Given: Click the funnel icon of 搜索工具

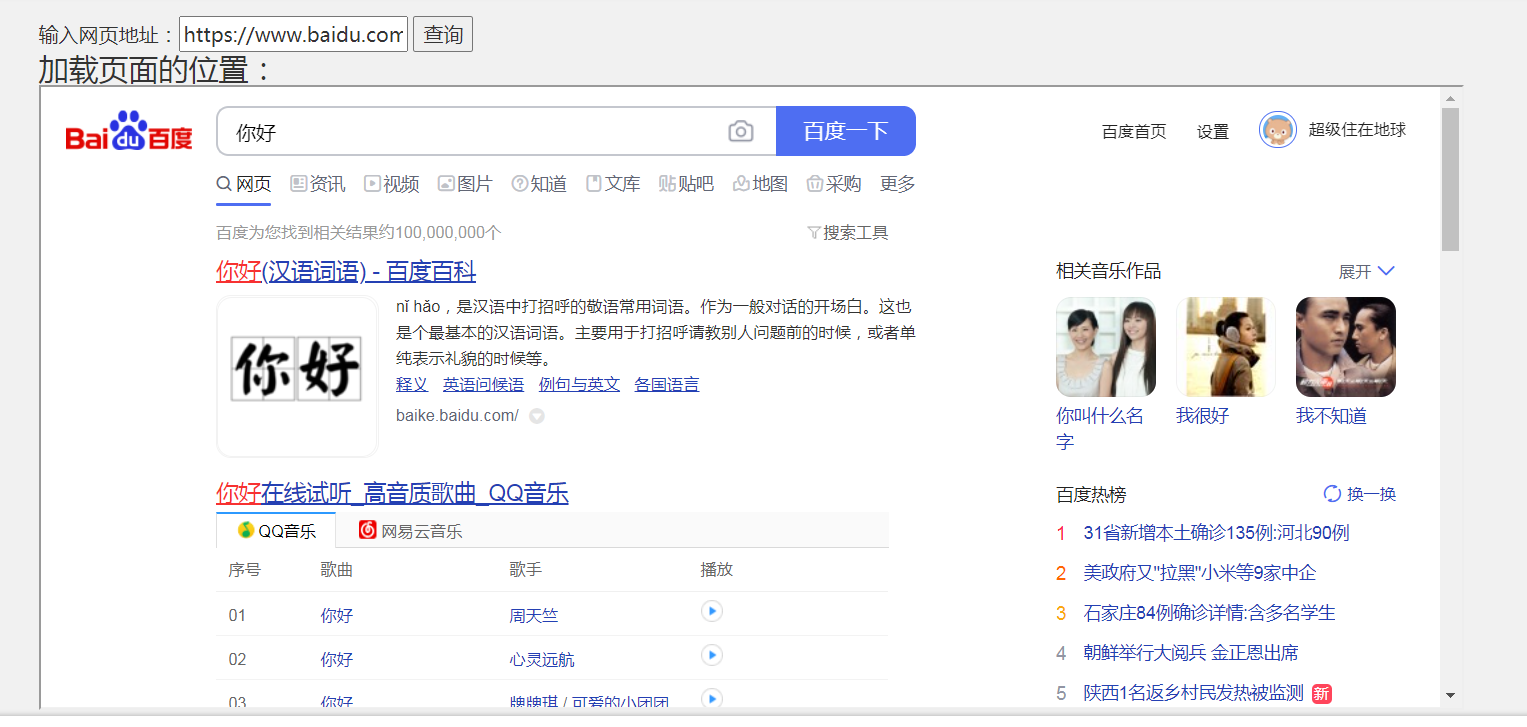Looking at the screenshot, I should coord(813,233).
